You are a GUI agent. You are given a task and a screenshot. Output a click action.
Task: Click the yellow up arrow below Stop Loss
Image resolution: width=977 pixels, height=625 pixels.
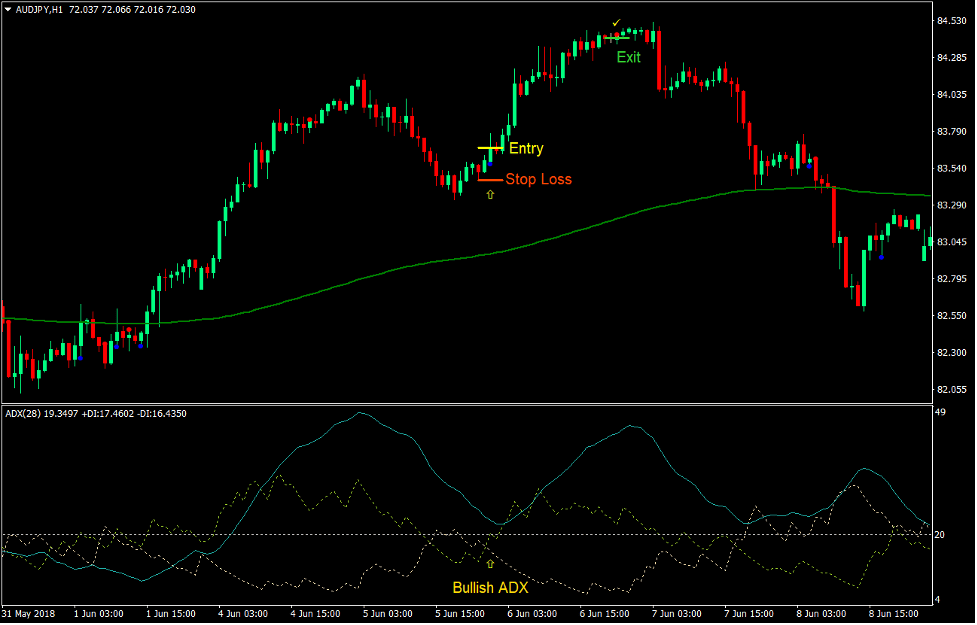490,194
